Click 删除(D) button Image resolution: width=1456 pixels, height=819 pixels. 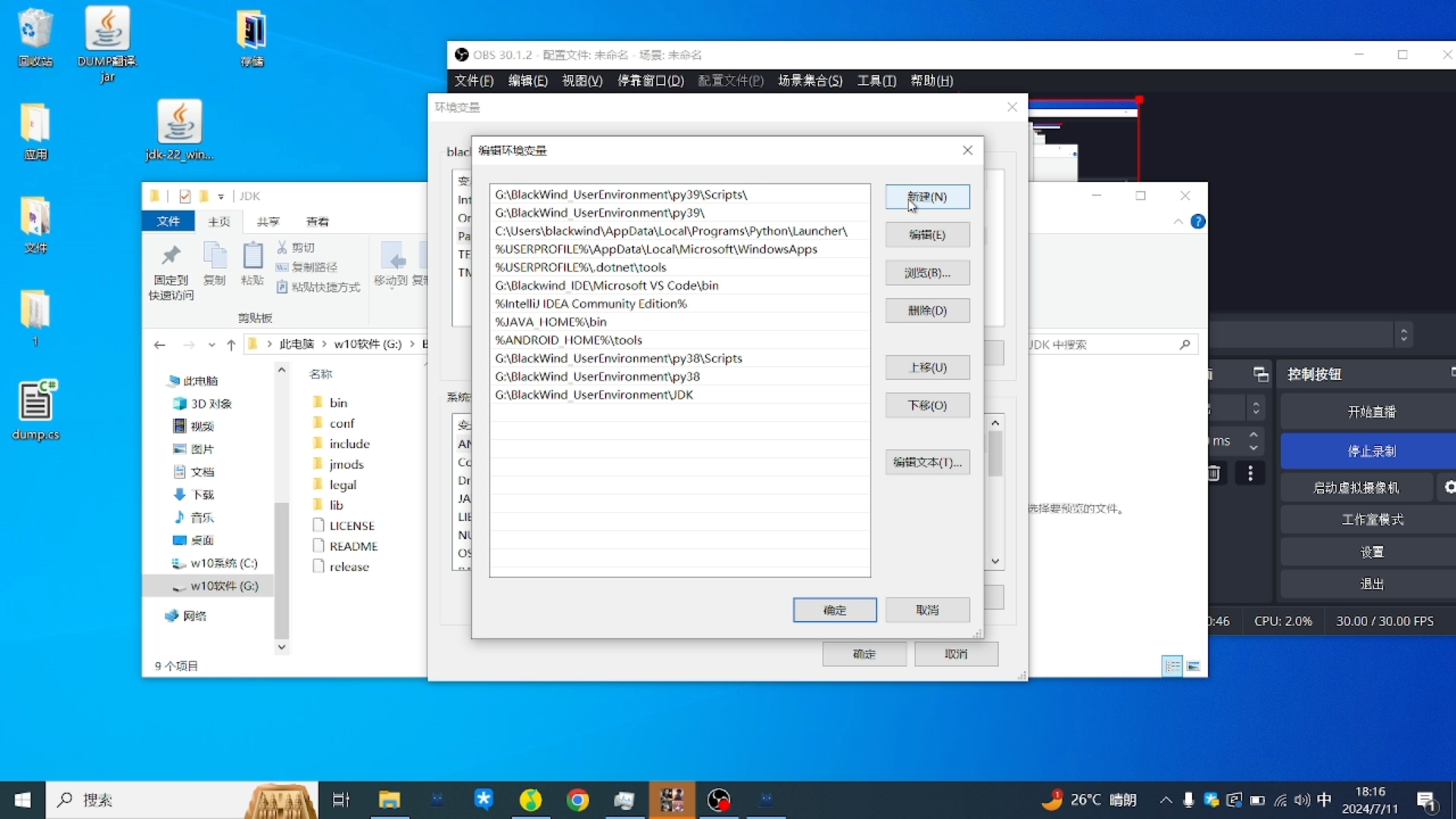[x=927, y=310]
